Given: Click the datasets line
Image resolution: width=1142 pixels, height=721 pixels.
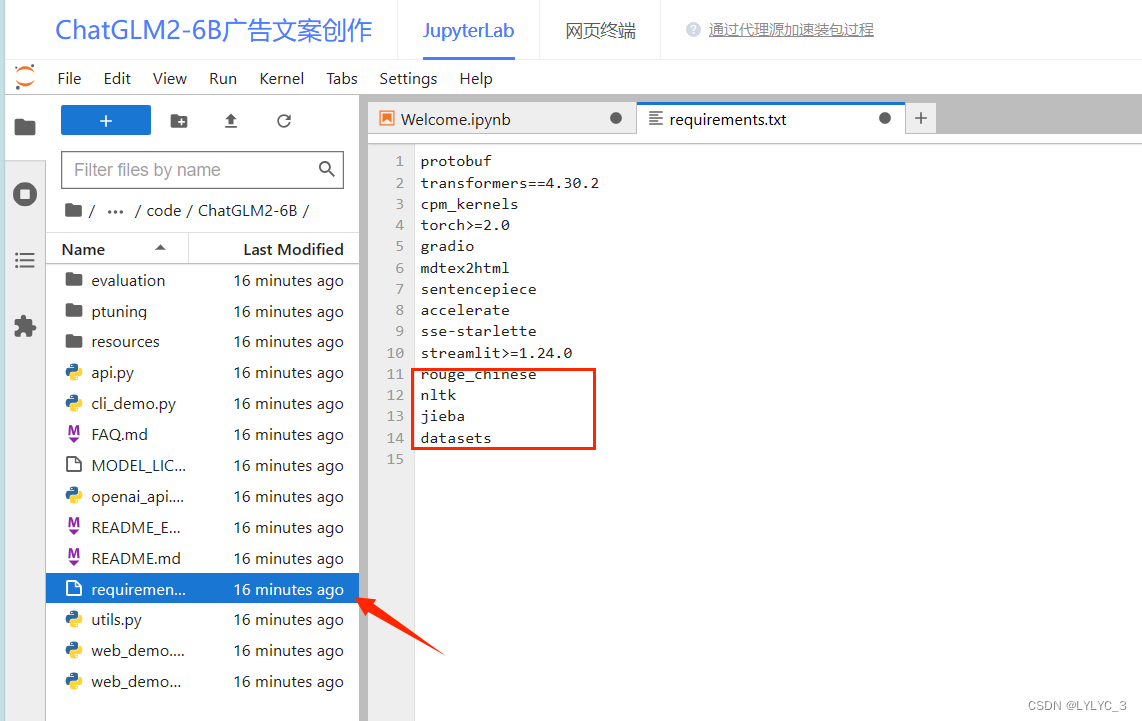Looking at the screenshot, I should (x=456, y=438).
